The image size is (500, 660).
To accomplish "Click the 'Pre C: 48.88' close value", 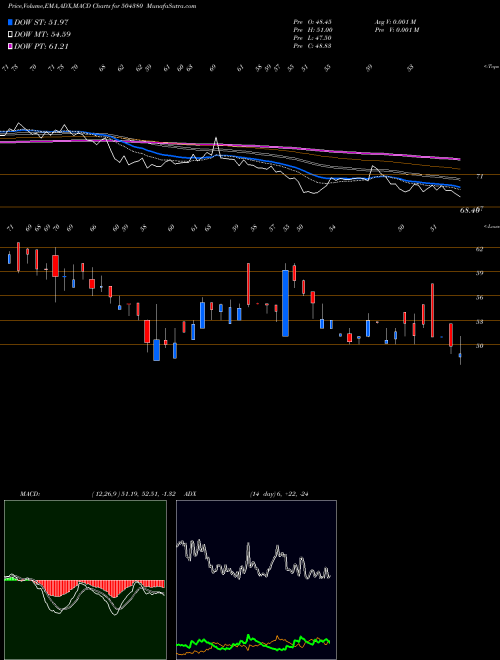I will pyautogui.click(x=313, y=46).
